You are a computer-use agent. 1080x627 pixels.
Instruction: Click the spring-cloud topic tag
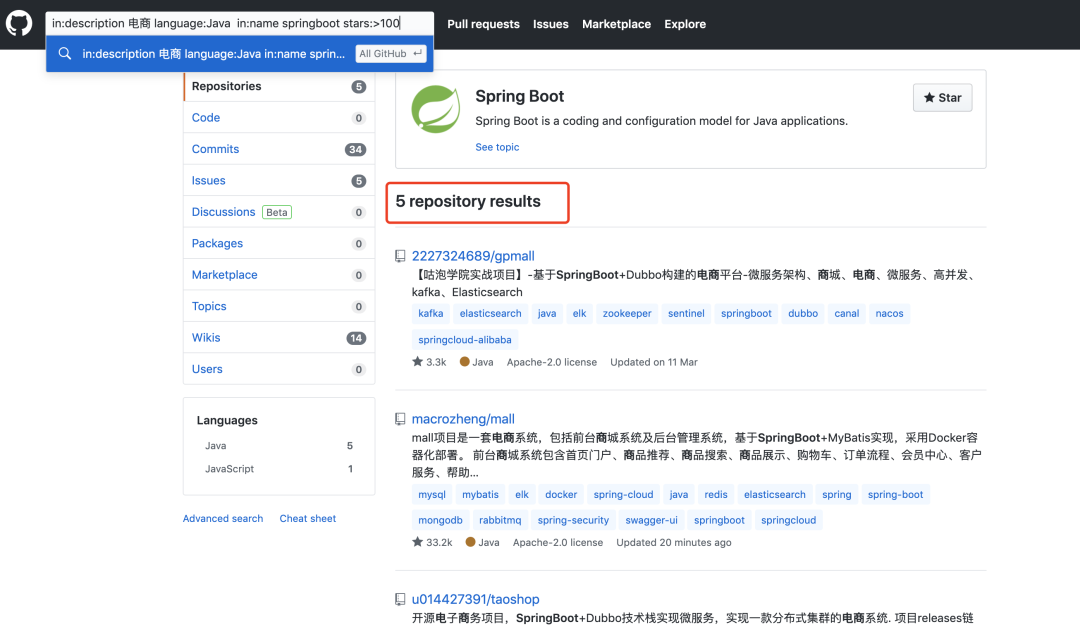[x=623, y=495]
